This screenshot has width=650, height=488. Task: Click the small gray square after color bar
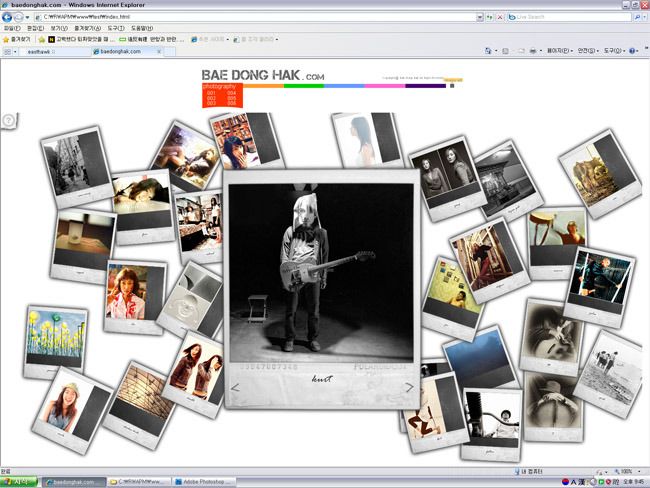coord(452,86)
